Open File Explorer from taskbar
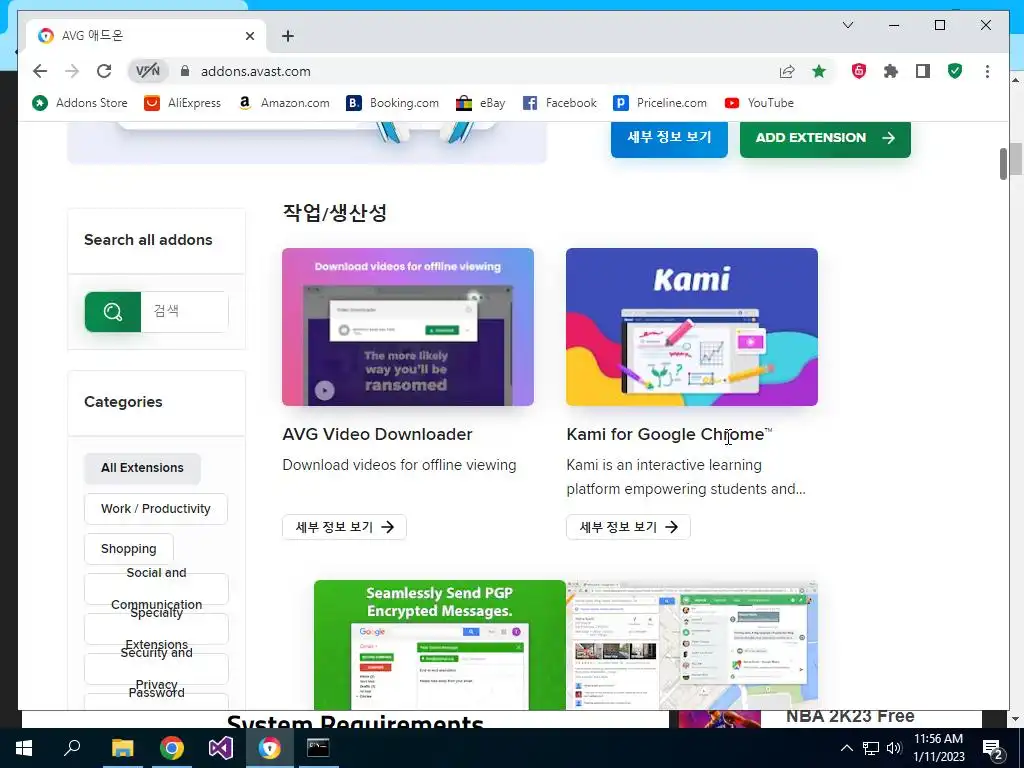 [122, 748]
